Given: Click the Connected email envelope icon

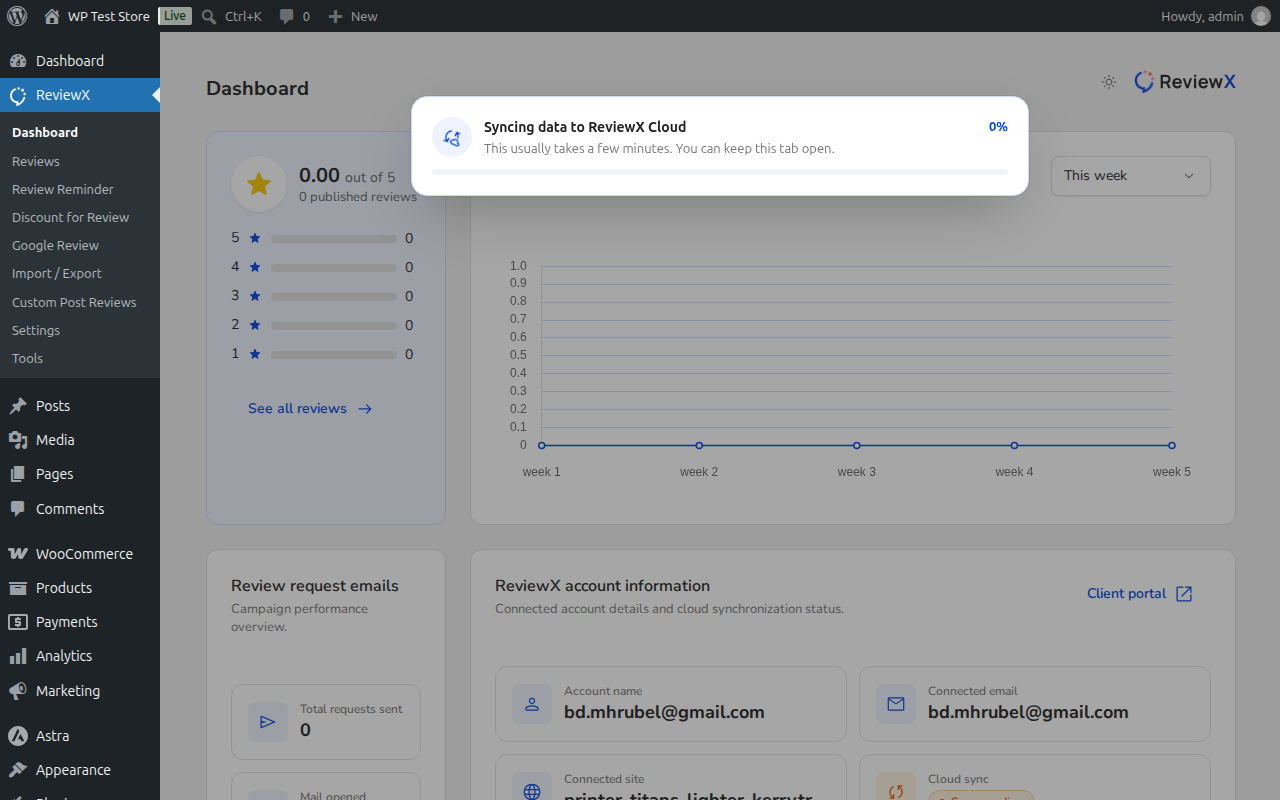Looking at the screenshot, I should point(896,704).
